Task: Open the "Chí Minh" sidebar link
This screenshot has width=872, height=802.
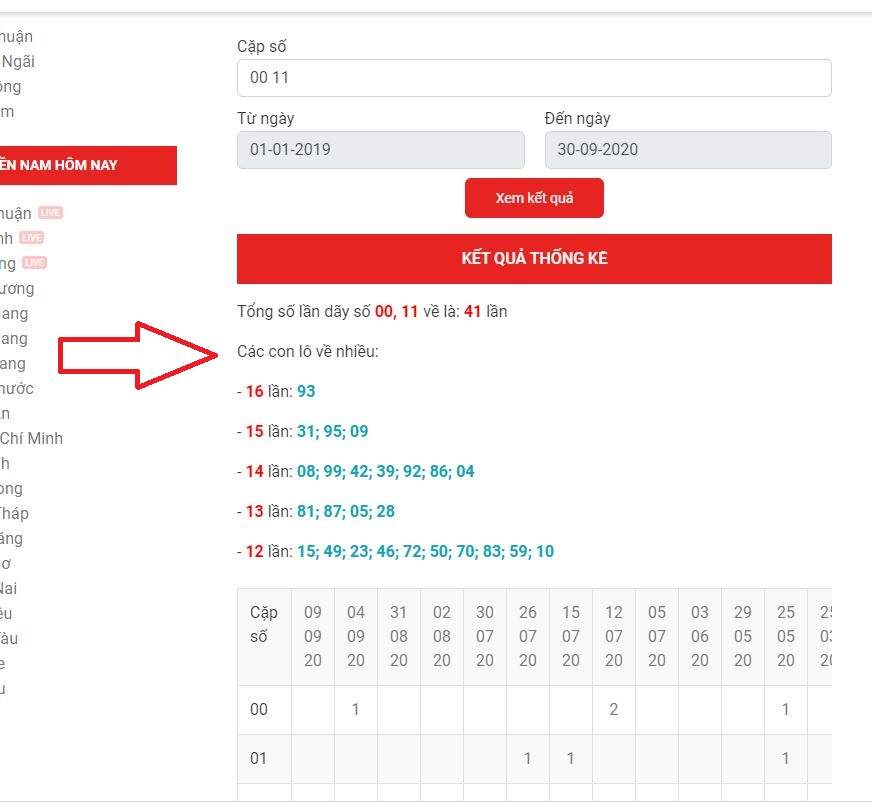Action: [x=31, y=438]
